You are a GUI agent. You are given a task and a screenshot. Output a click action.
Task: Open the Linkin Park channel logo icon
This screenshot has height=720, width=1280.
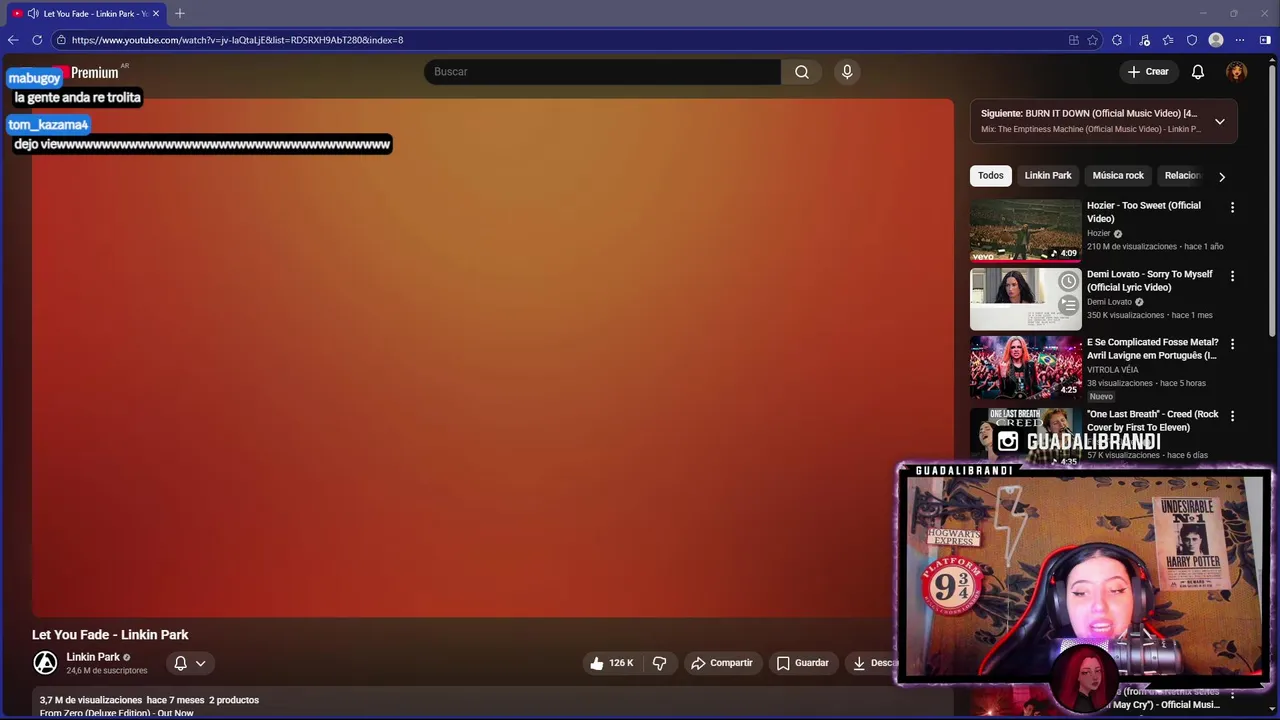45,663
